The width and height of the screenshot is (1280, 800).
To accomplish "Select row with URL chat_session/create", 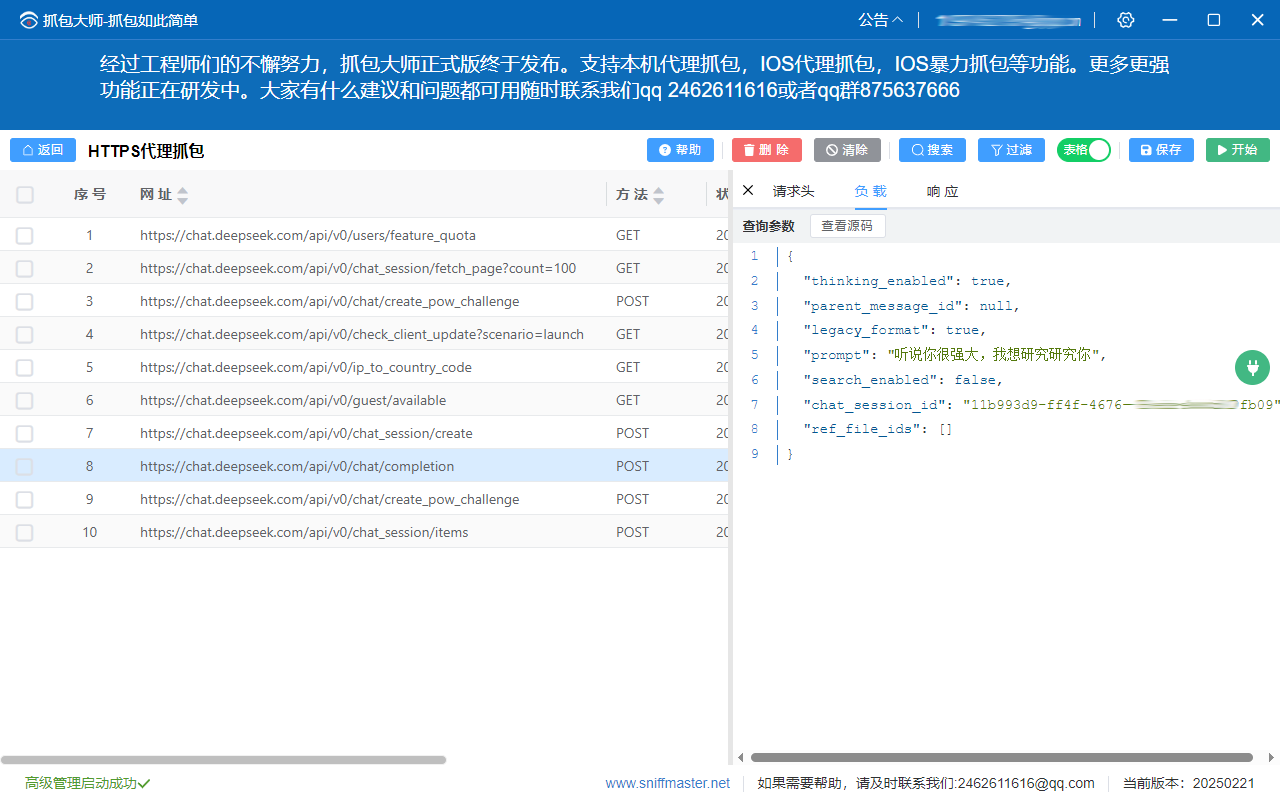I will point(364,433).
